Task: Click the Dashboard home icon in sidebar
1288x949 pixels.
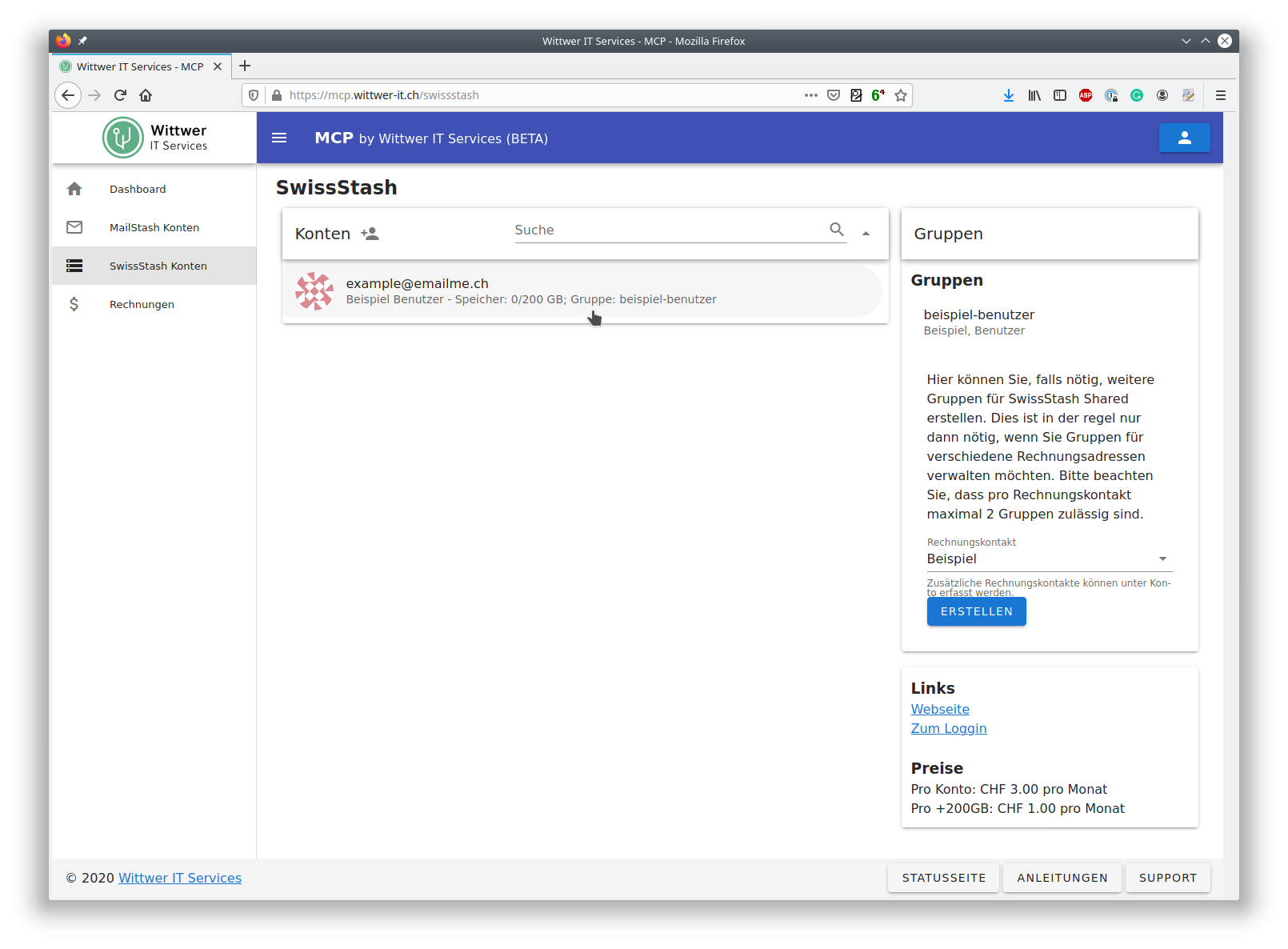Action: 74,189
